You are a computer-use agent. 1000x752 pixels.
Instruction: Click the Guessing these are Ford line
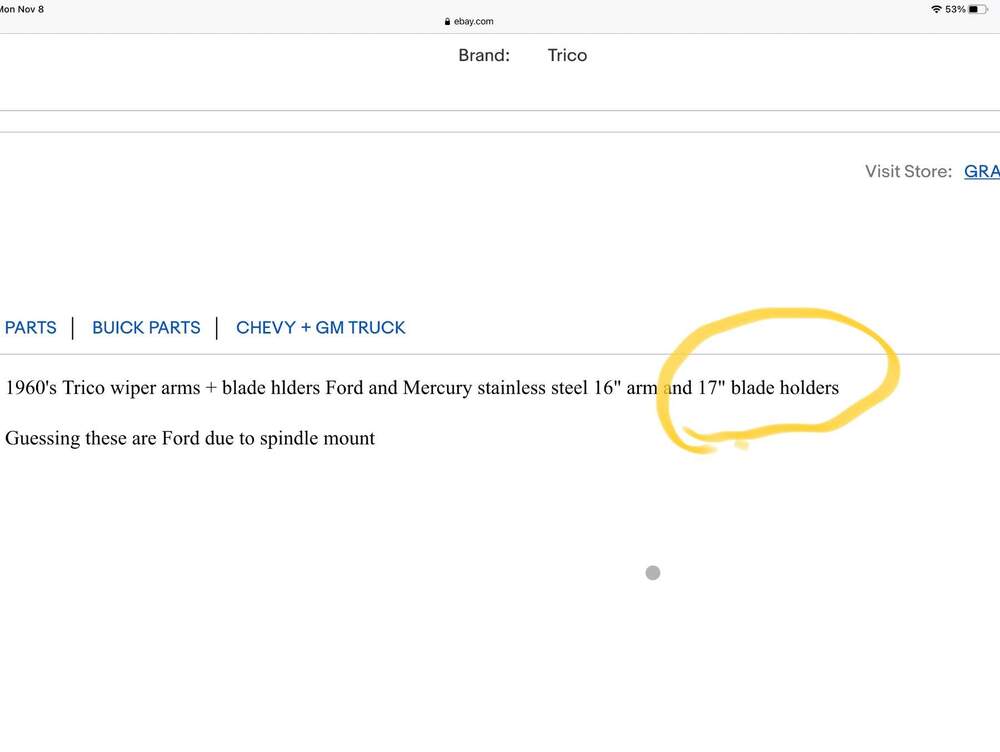[x=190, y=438]
